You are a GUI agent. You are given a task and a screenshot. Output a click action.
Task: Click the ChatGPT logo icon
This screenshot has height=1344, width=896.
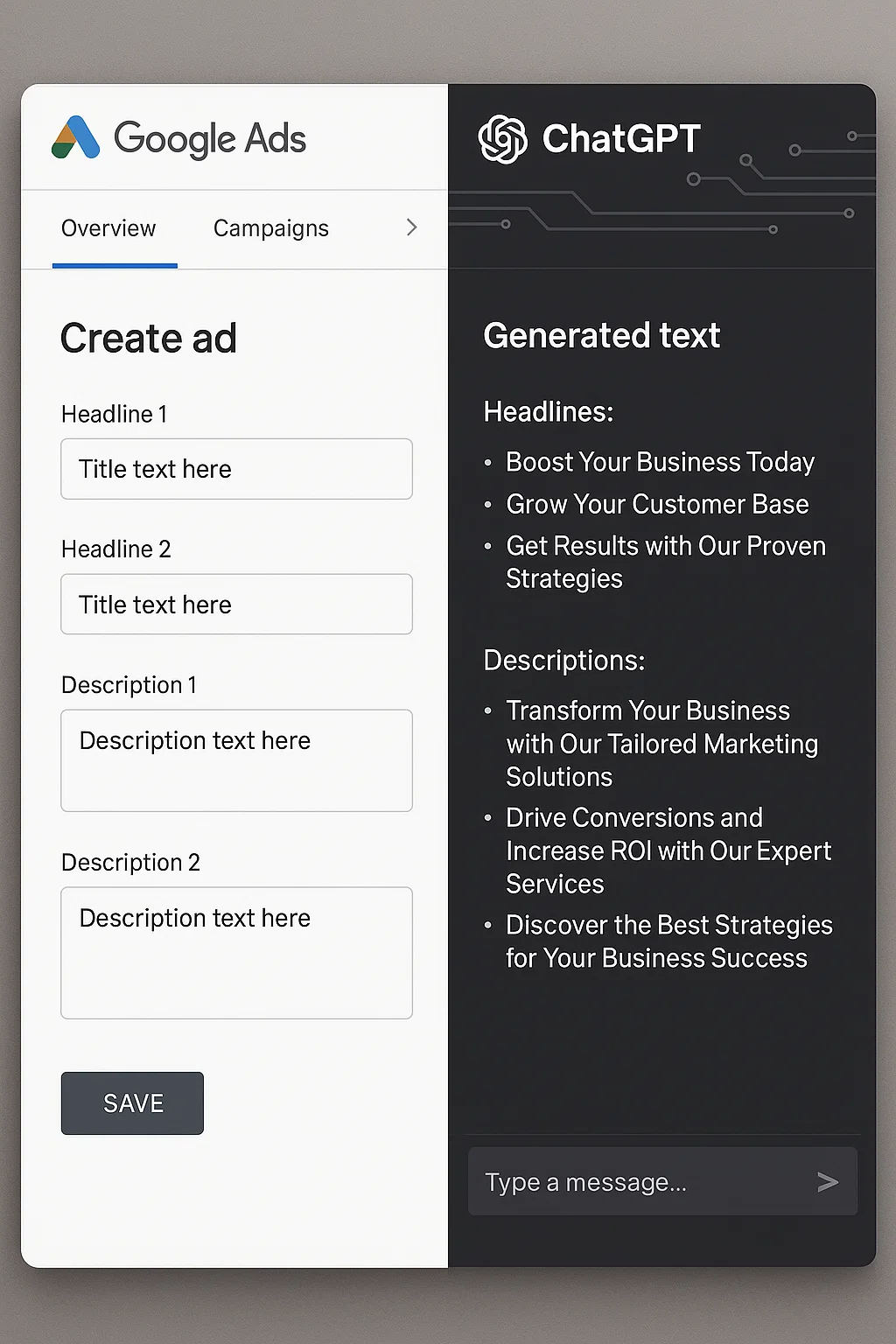(x=502, y=139)
